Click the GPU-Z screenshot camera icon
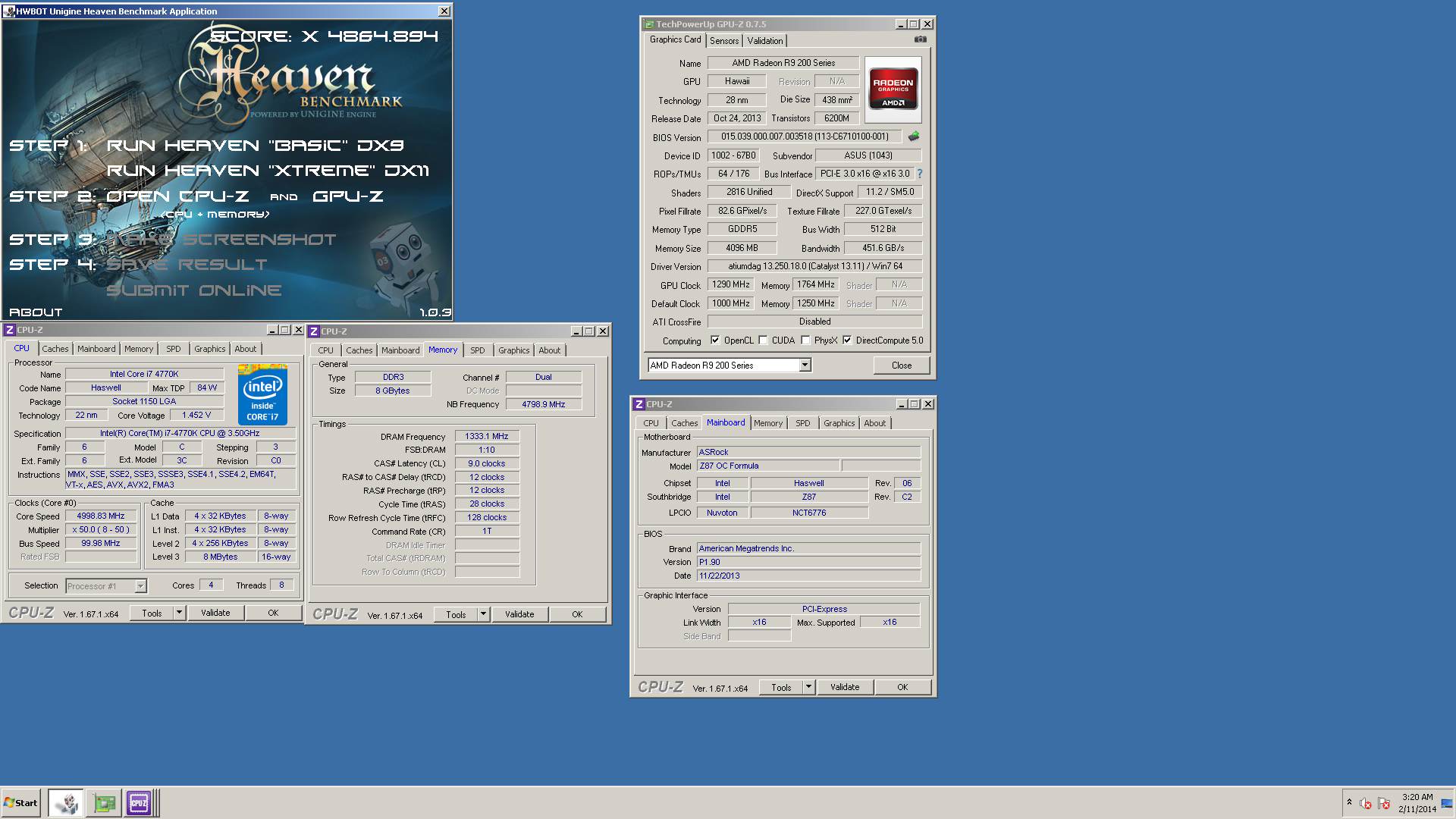Image resolution: width=1456 pixels, height=819 pixels. click(x=920, y=39)
